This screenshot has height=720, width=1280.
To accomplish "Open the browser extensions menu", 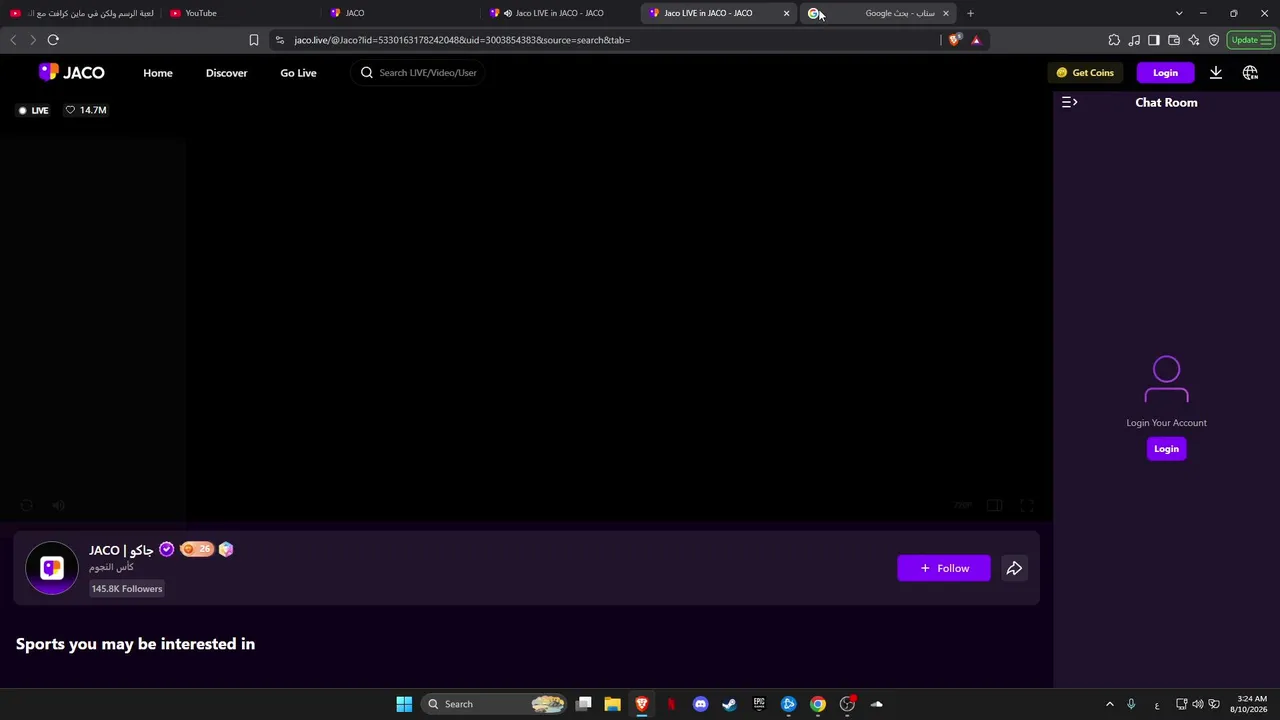I will (1114, 40).
